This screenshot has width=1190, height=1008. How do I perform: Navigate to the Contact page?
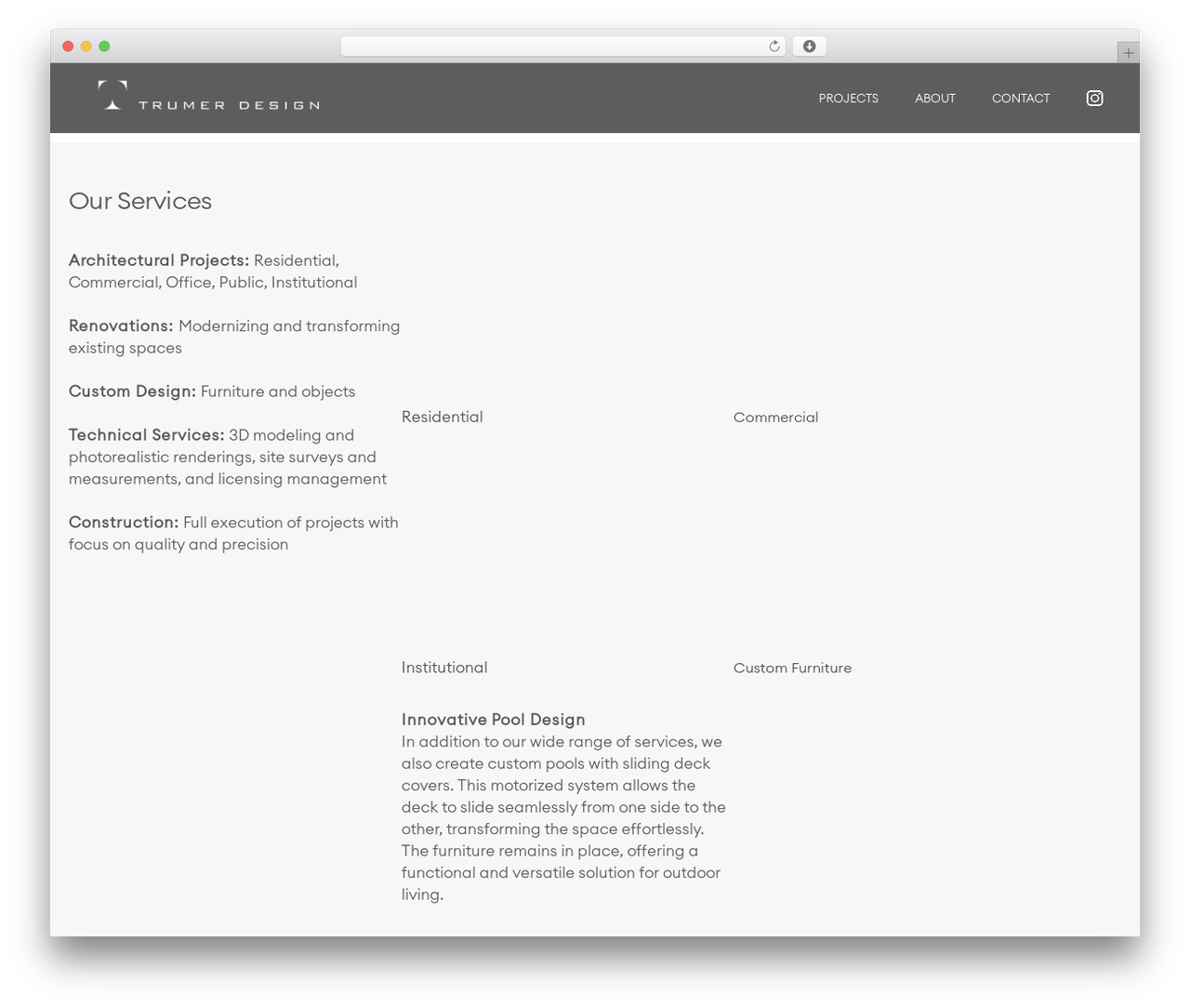[1020, 98]
